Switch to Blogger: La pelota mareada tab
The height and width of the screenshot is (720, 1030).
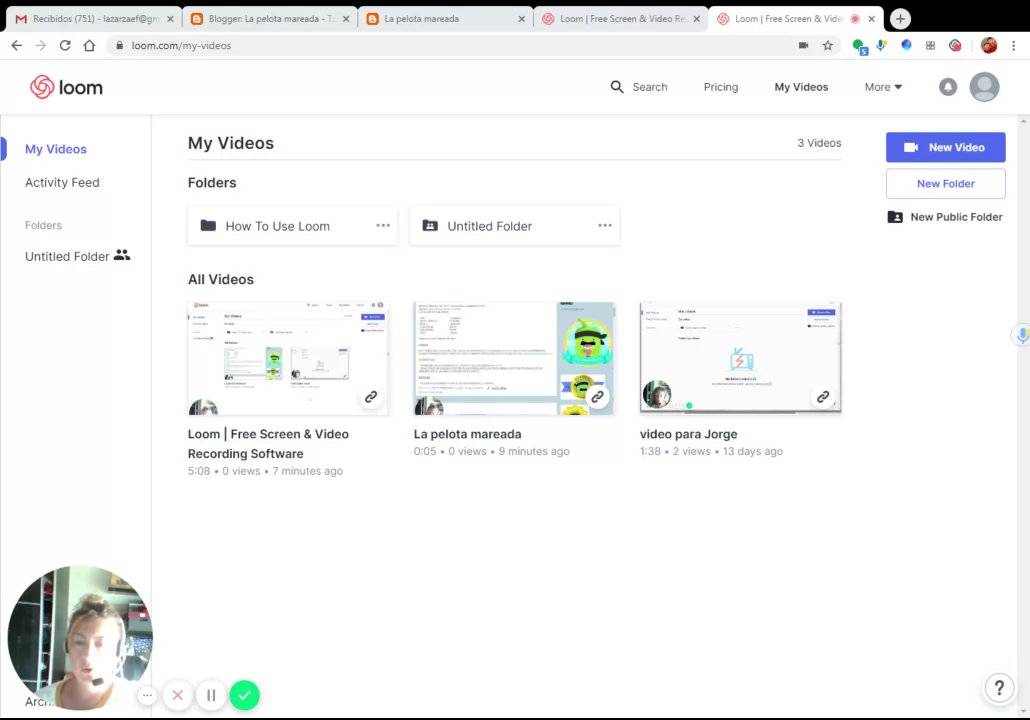click(x=269, y=19)
